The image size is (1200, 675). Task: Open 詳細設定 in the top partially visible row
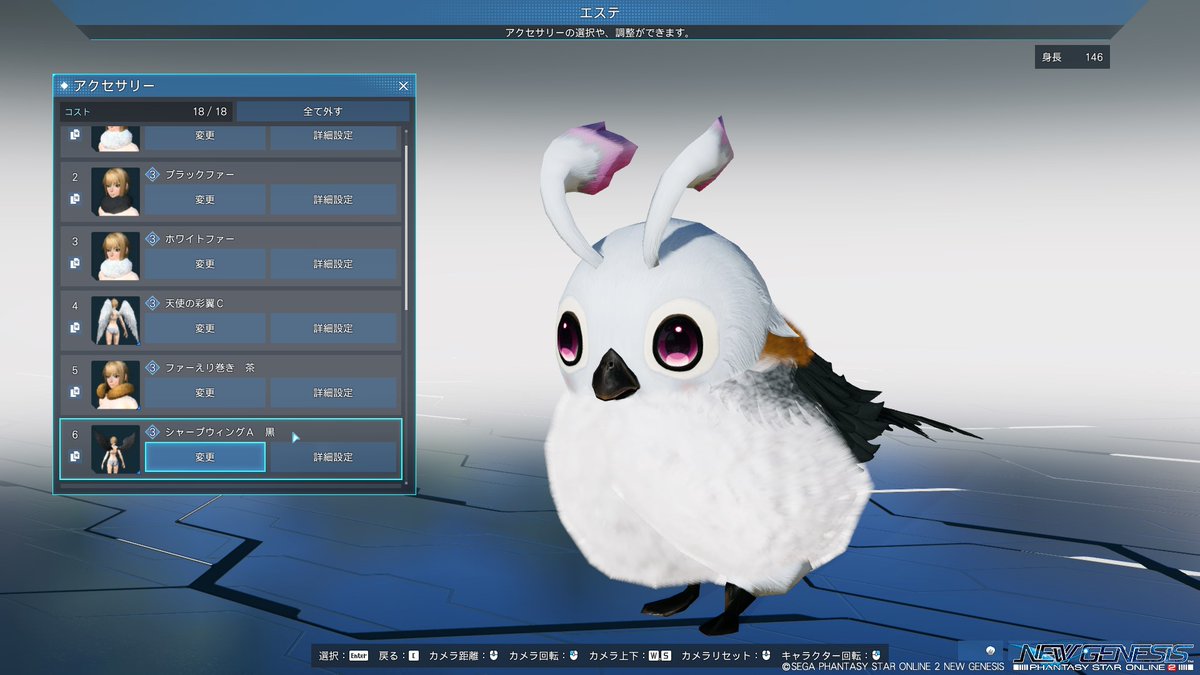click(x=333, y=137)
